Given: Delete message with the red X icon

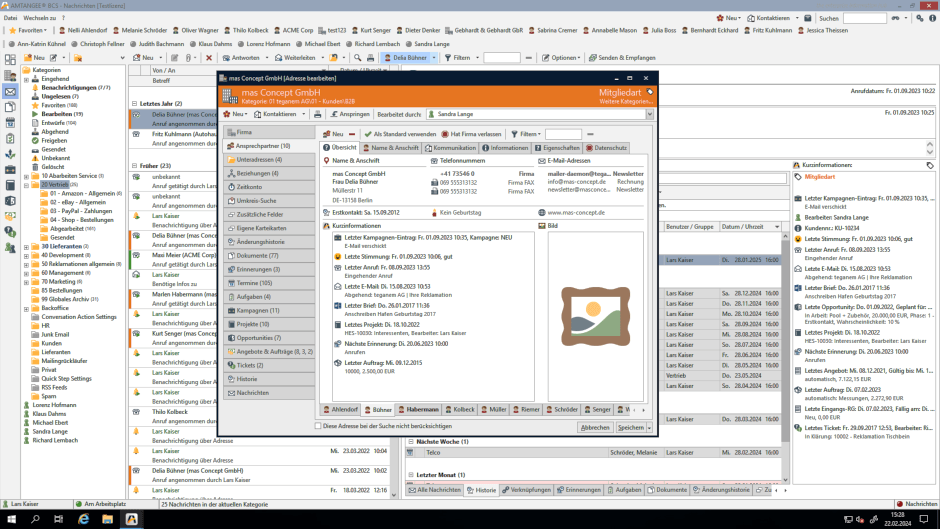Looking at the screenshot, I should coord(209,58).
